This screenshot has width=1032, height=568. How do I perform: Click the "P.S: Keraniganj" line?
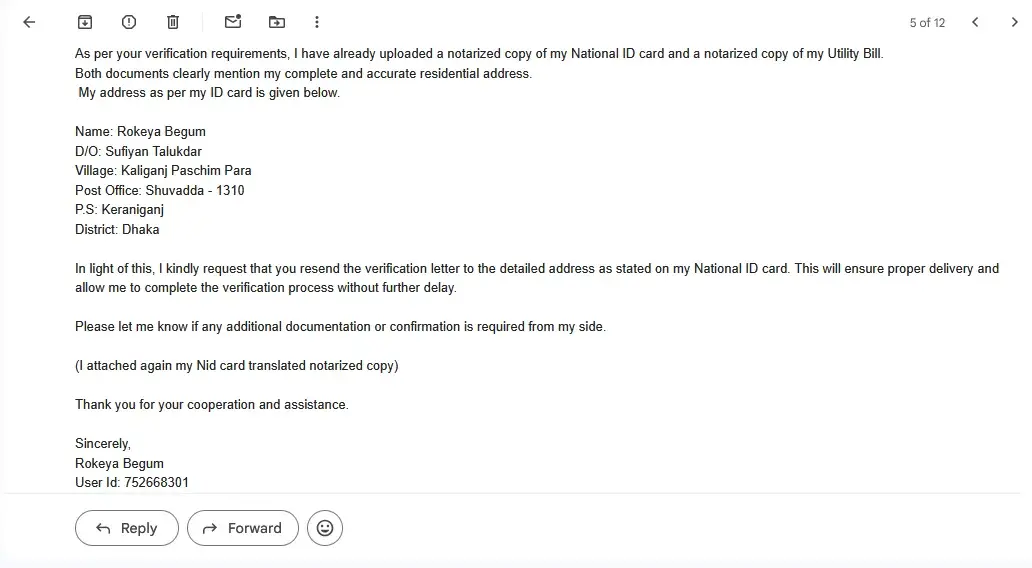(x=119, y=210)
